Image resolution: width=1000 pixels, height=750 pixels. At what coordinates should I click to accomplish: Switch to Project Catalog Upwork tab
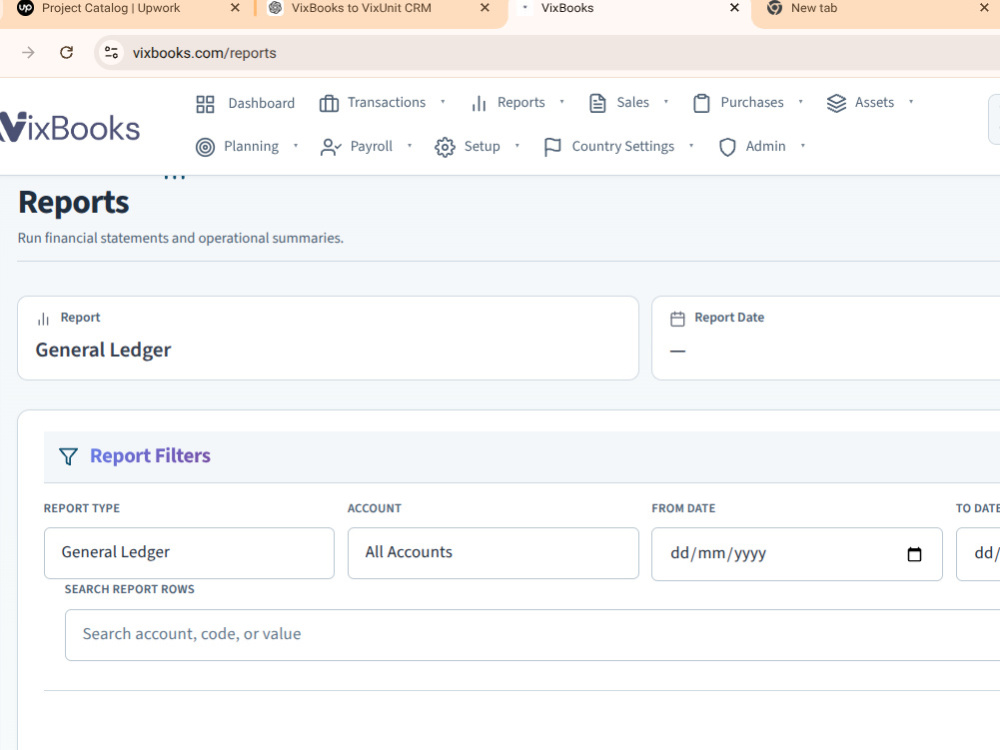click(x=111, y=8)
